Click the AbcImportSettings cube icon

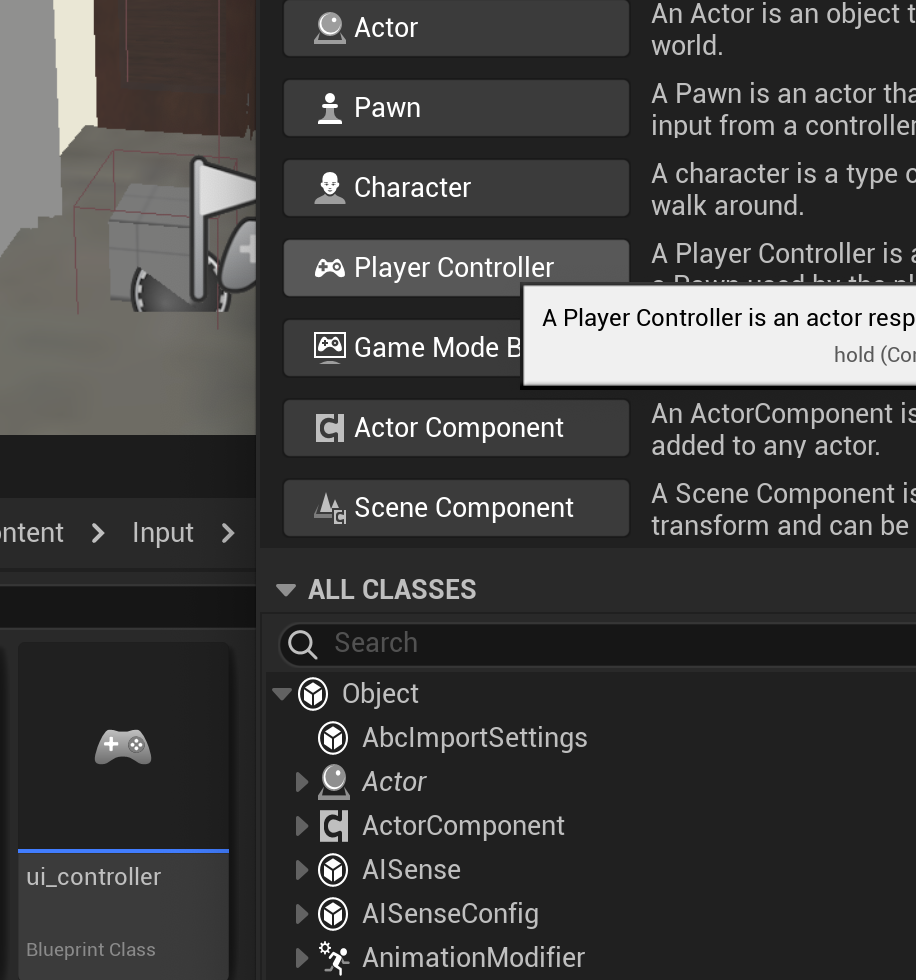coord(332,738)
